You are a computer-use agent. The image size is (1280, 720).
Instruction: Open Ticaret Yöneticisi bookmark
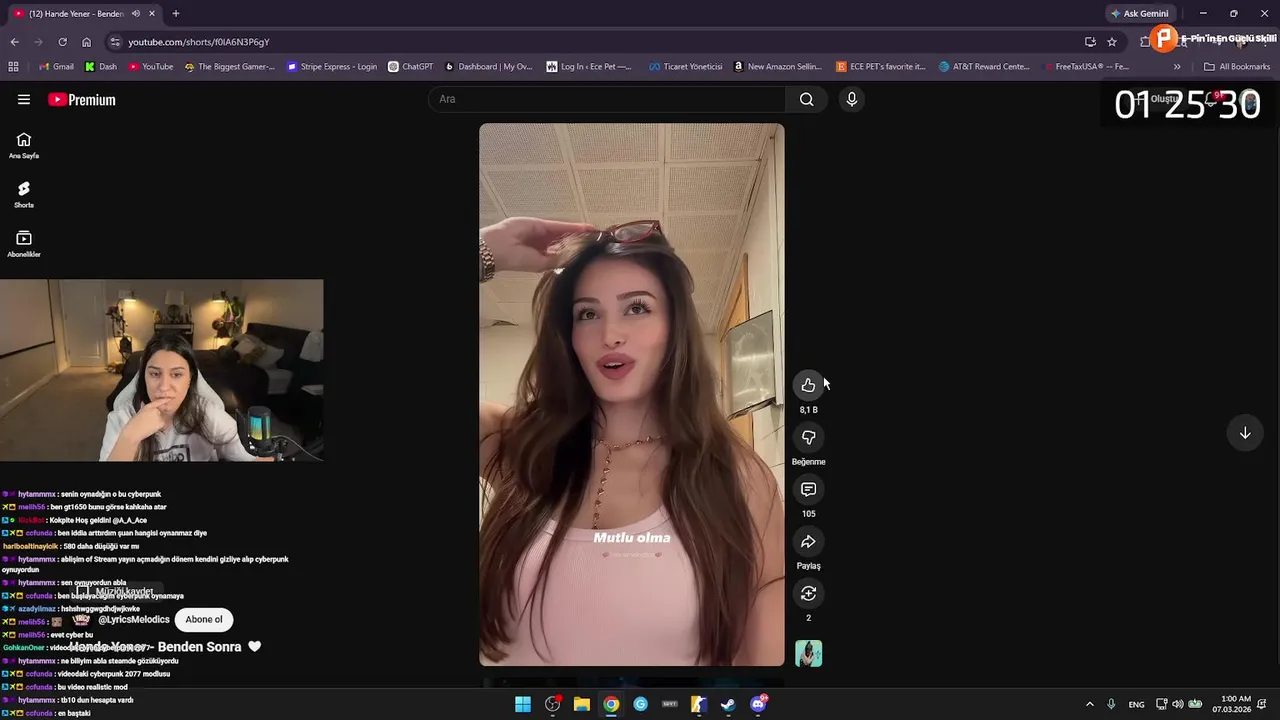click(x=685, y=67)
